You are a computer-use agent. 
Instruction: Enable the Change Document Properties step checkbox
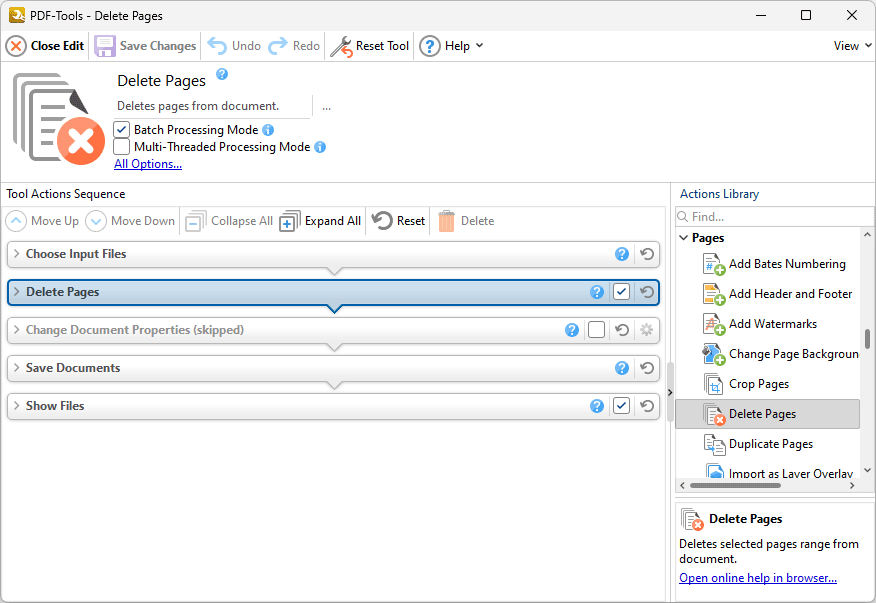tap(596, 330)
